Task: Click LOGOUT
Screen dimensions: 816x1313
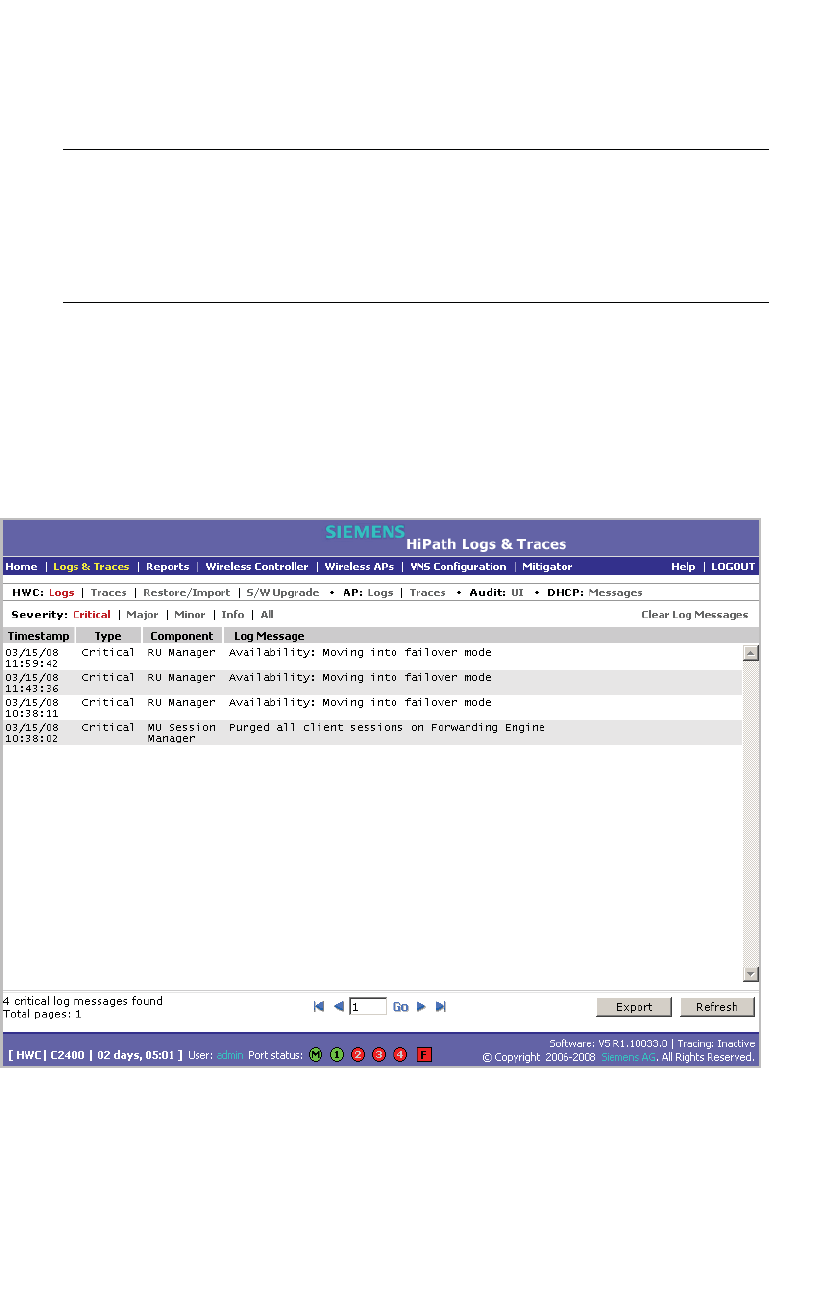Action: tap(733, 566)
